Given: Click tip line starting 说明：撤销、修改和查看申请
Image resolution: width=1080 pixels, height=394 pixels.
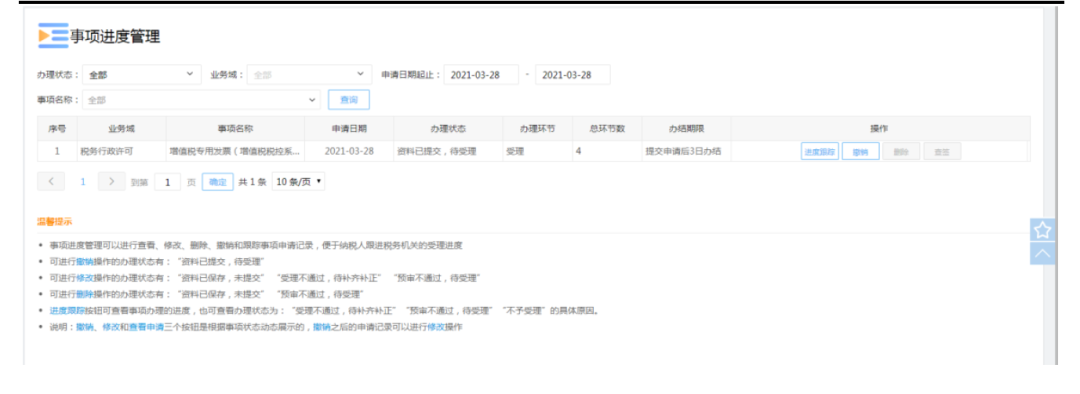Looking at the screenshot, I should 256,327.
